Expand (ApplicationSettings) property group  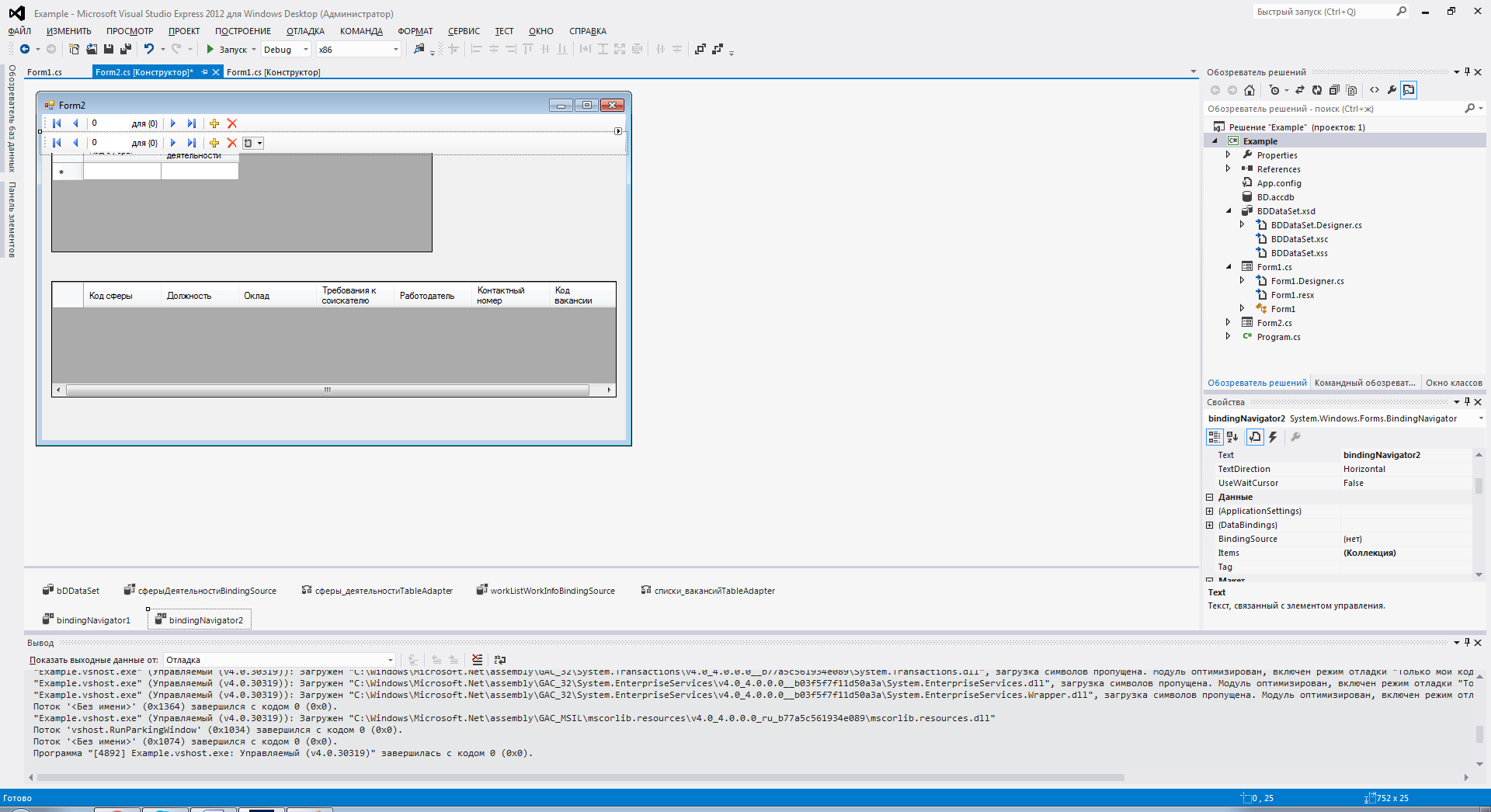1209,511
